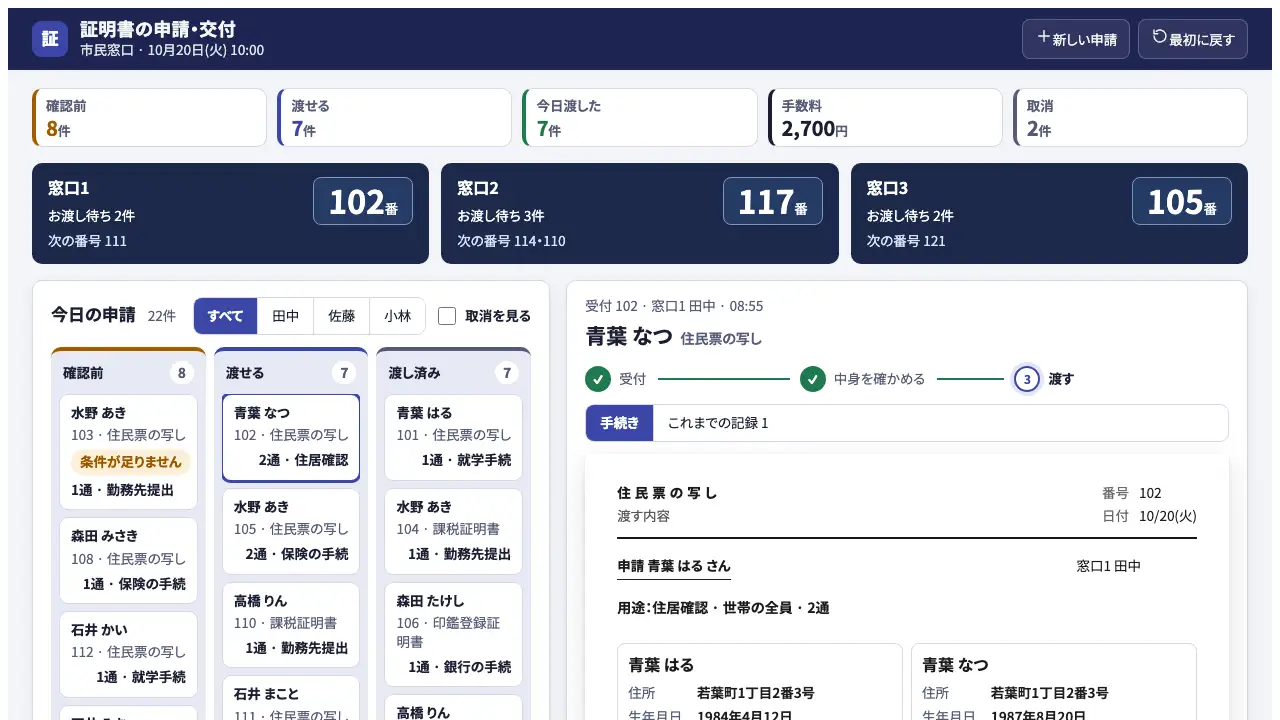The image size is (1280, 720).
Task: Select the 窓口2 counter panel
Action: coord(640,214)
